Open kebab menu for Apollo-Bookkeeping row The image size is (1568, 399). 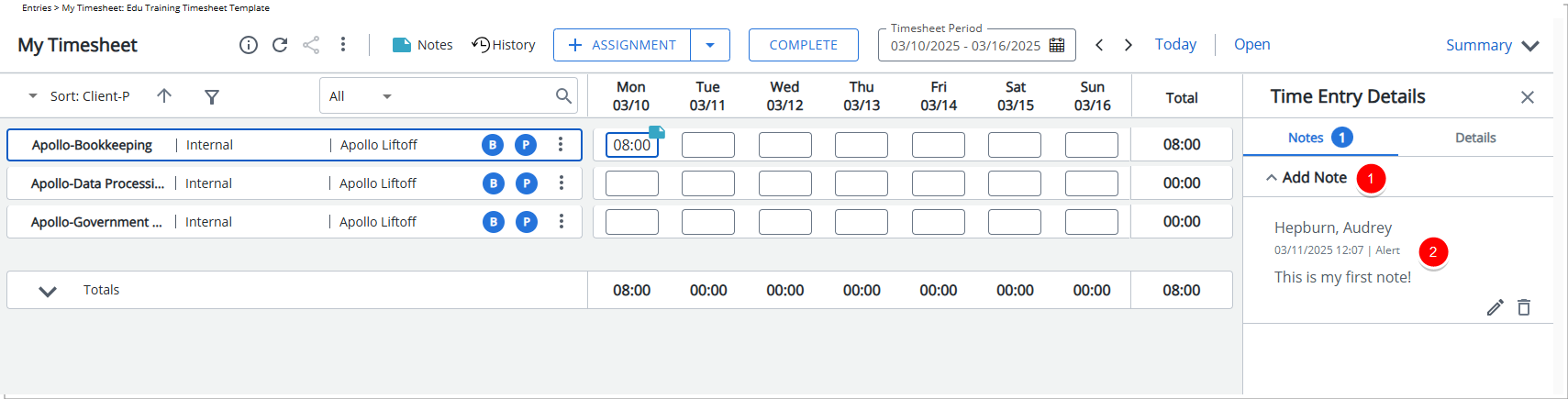coord(561,144)
